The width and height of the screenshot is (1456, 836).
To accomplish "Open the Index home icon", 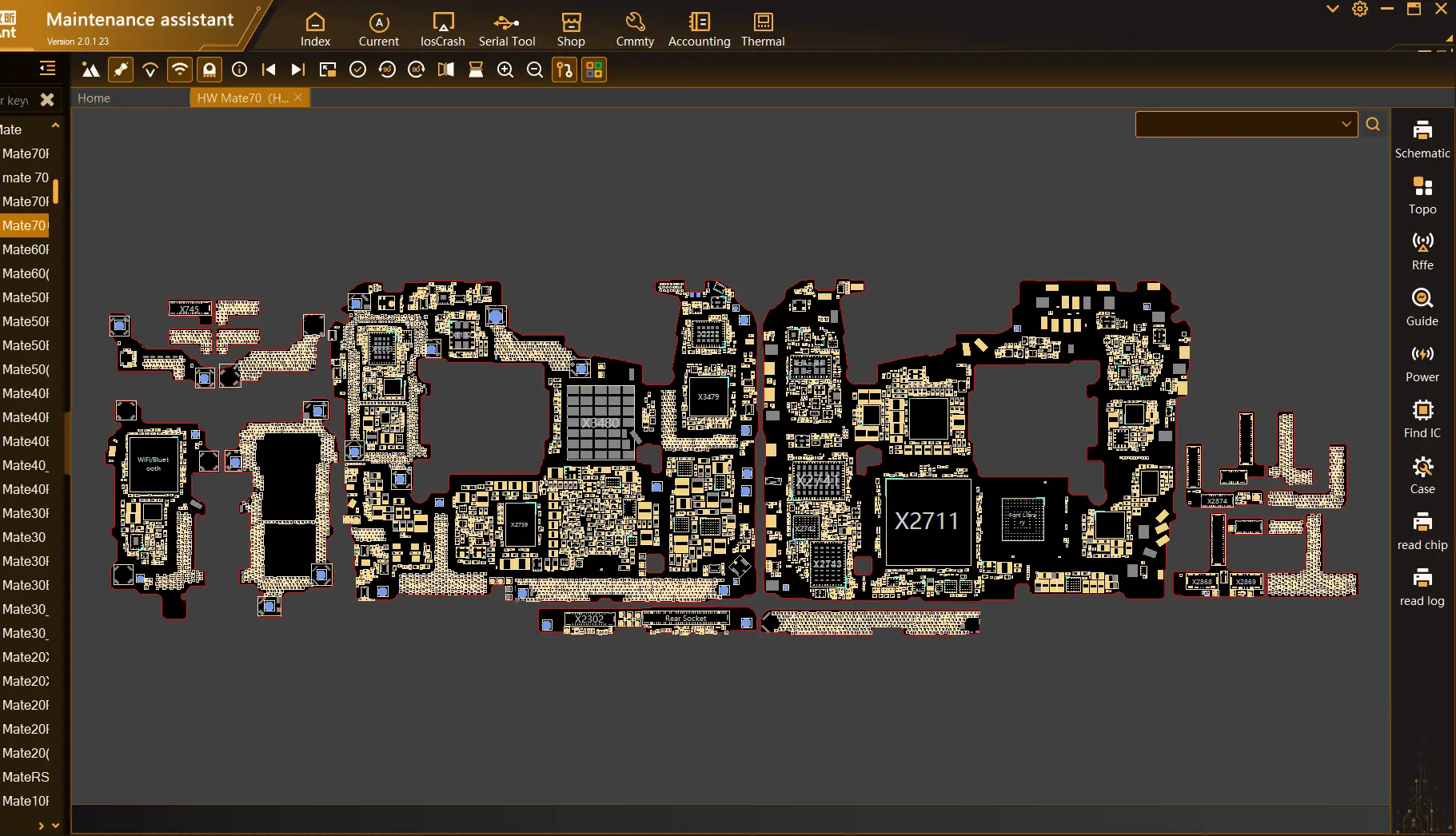I will 315,30.
